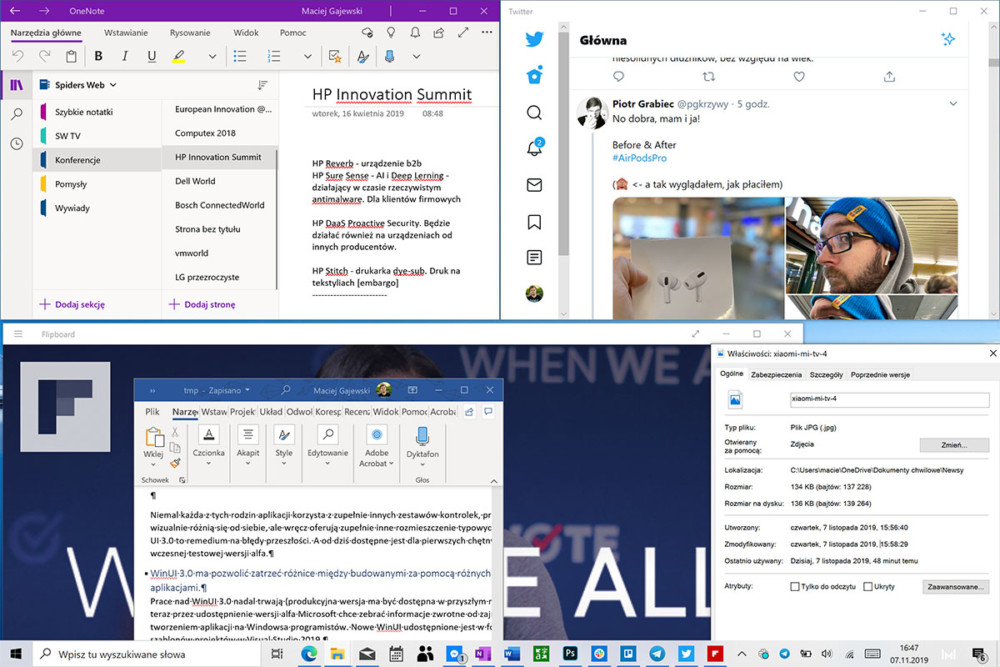The height and width of the screenshot is (667, 1000).
Task: Open OneNote notifications bell
Action: [x=415, y=33]
